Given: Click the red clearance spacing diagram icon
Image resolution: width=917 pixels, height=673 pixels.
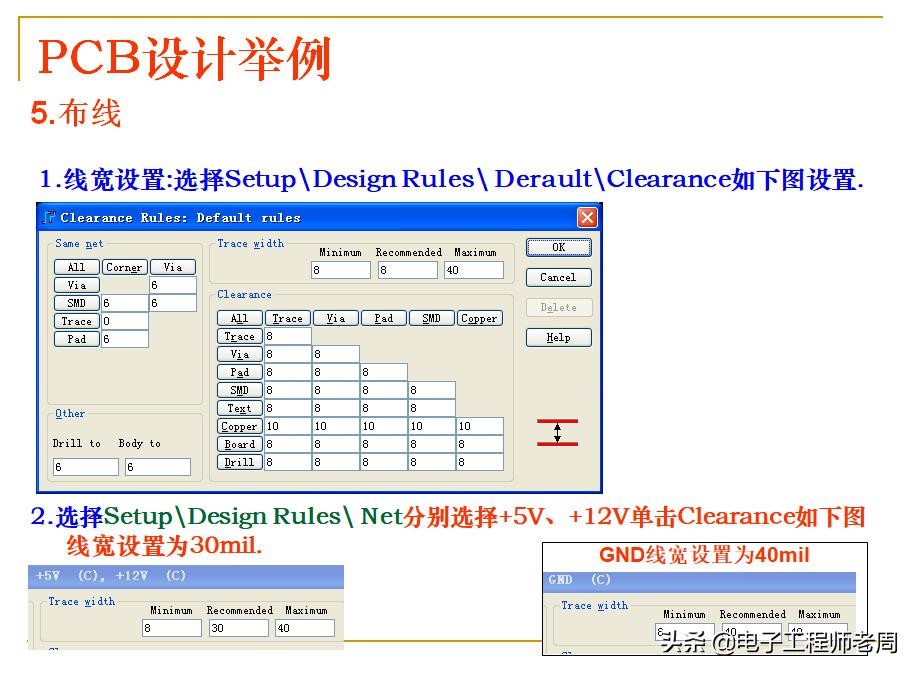Looking at the screenshot, I should (x=557, y=432).
